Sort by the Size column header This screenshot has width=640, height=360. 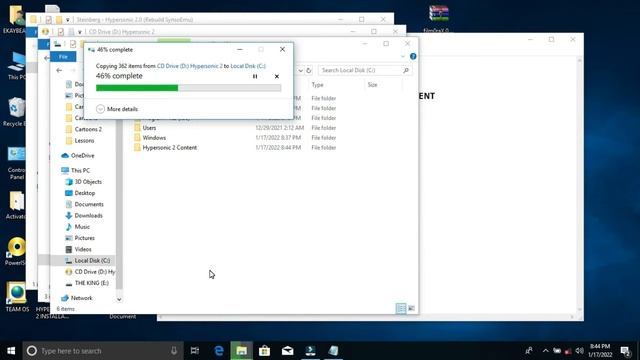click(x=372, y=84)
